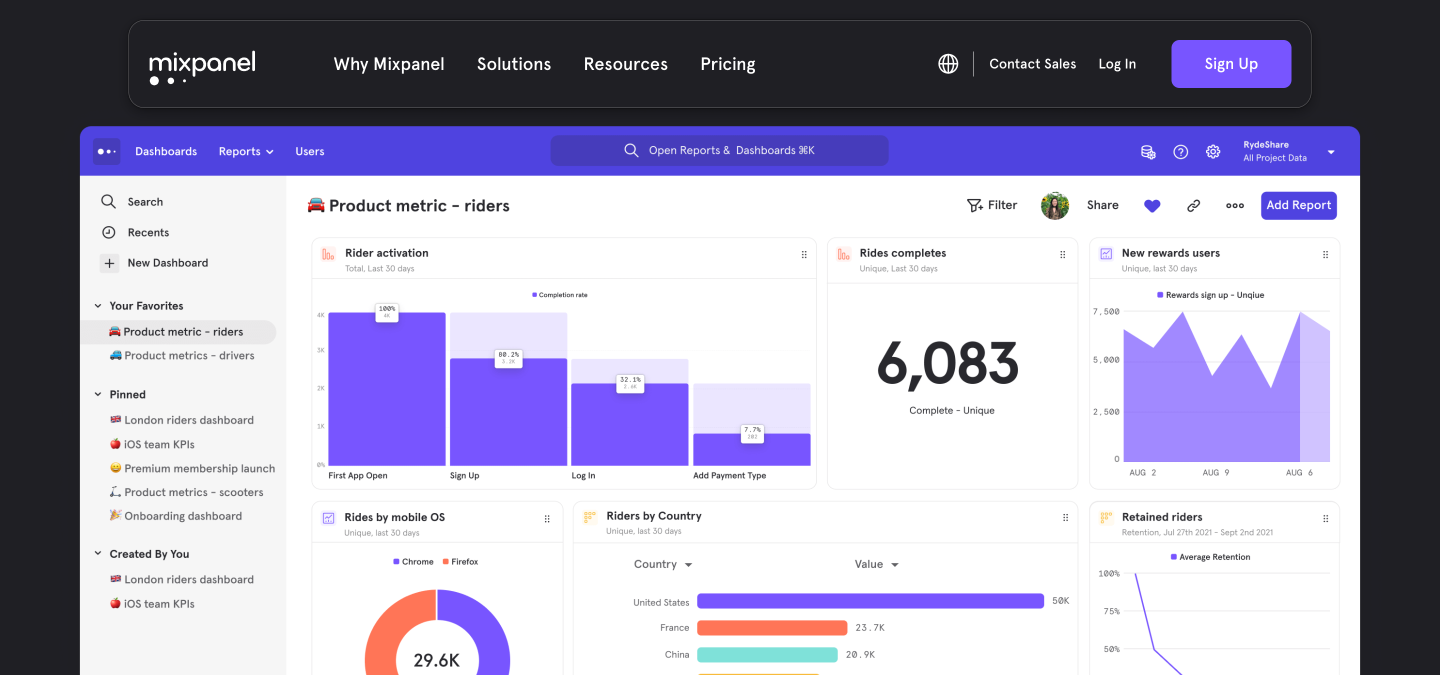Click the New rewards users report icon

(x=1106, y=254)
